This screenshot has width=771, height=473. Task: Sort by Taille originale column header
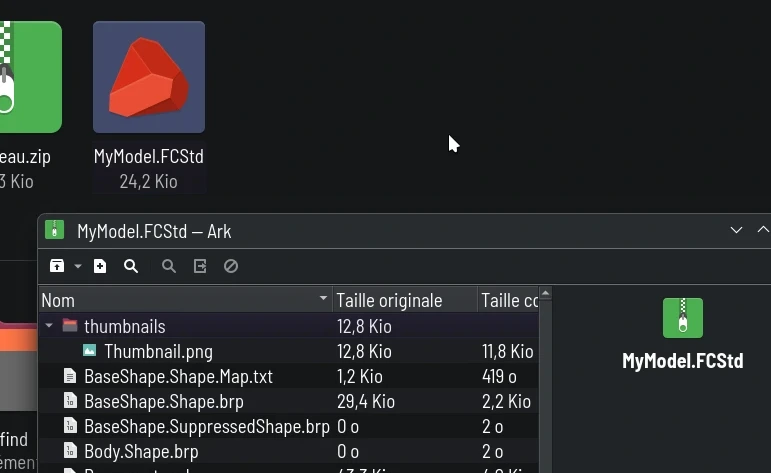pos(389,300)
